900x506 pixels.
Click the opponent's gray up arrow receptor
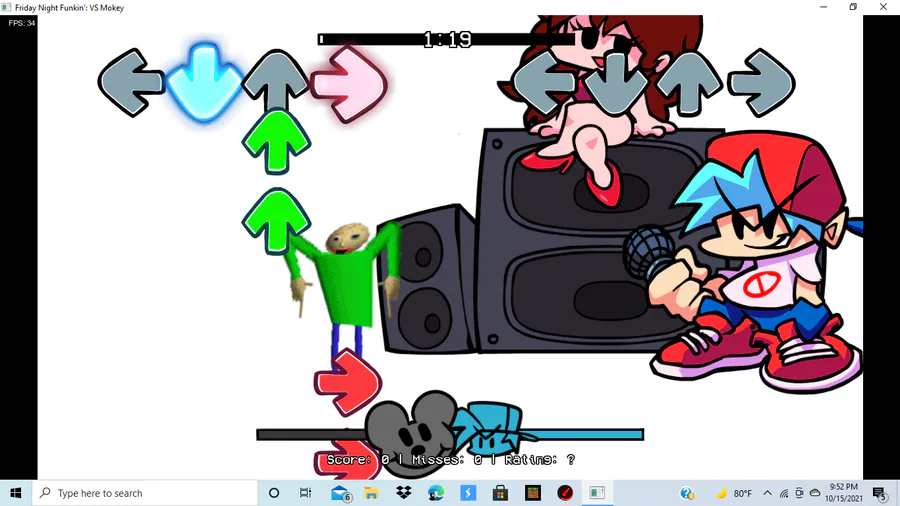pos(689,84)
